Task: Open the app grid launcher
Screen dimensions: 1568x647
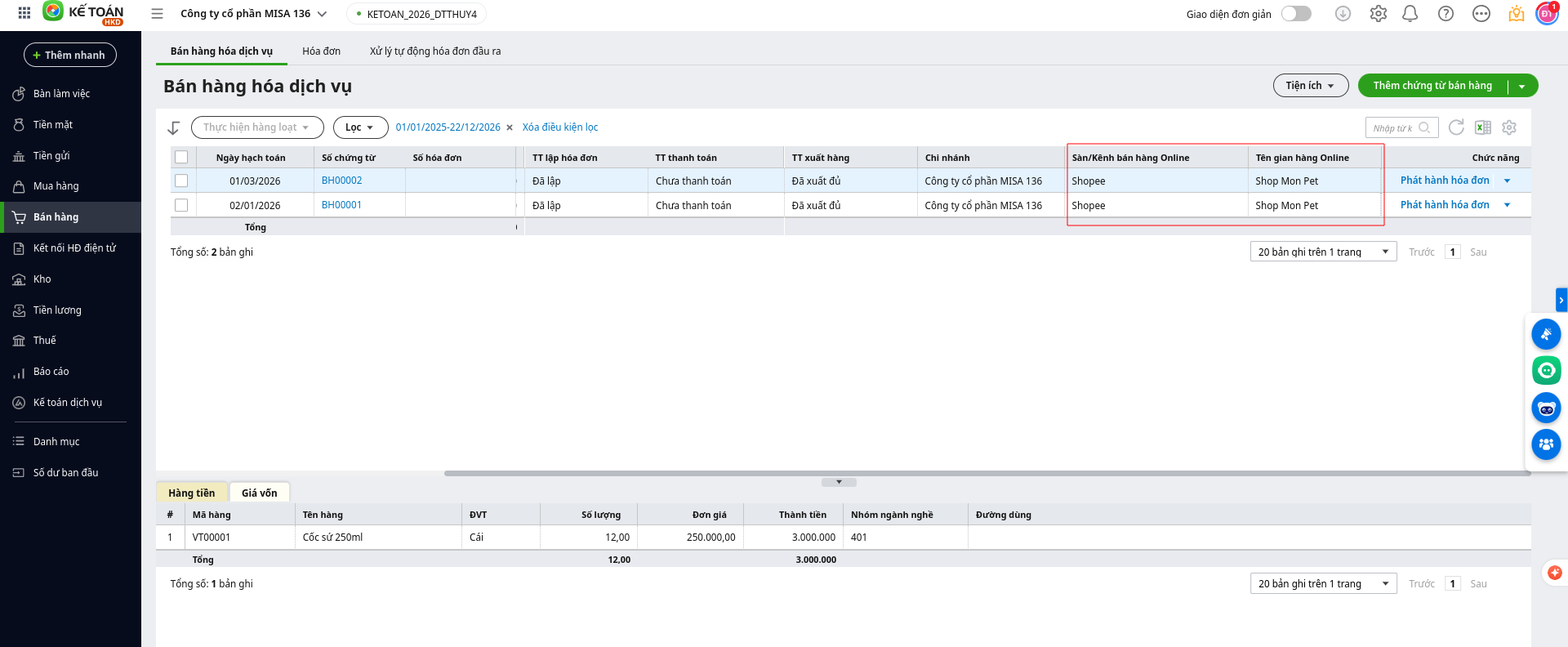Action: point(24,14)
